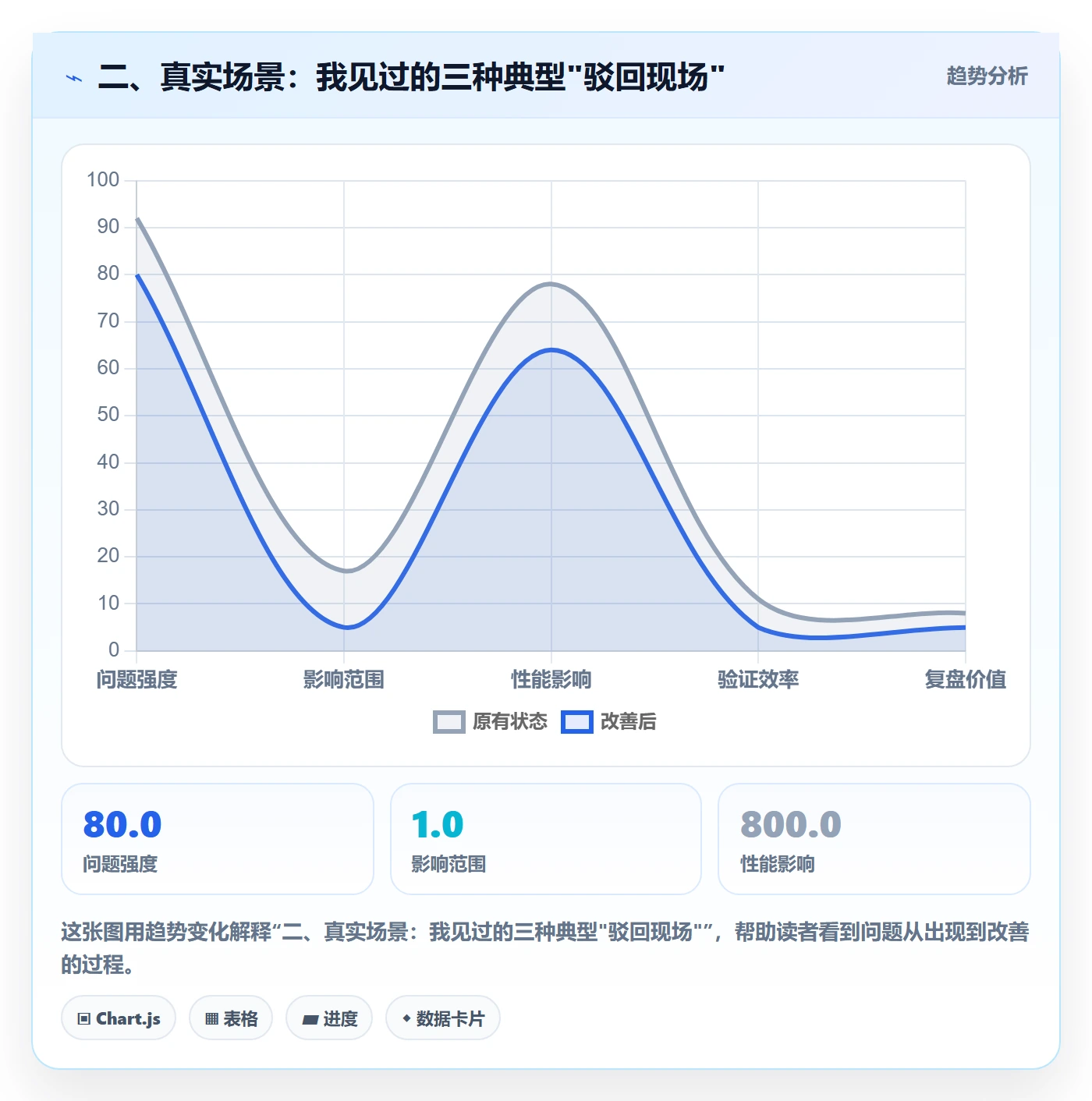Click the diamond icon in 数据卡片 chip
The image size is (1092, 1101).
tap(406, 1018)
